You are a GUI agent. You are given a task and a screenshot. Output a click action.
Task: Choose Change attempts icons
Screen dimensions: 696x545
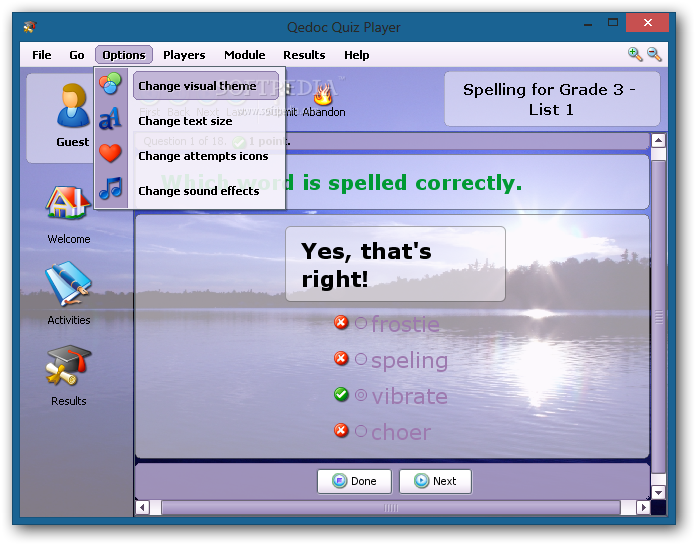coord(203,156)
